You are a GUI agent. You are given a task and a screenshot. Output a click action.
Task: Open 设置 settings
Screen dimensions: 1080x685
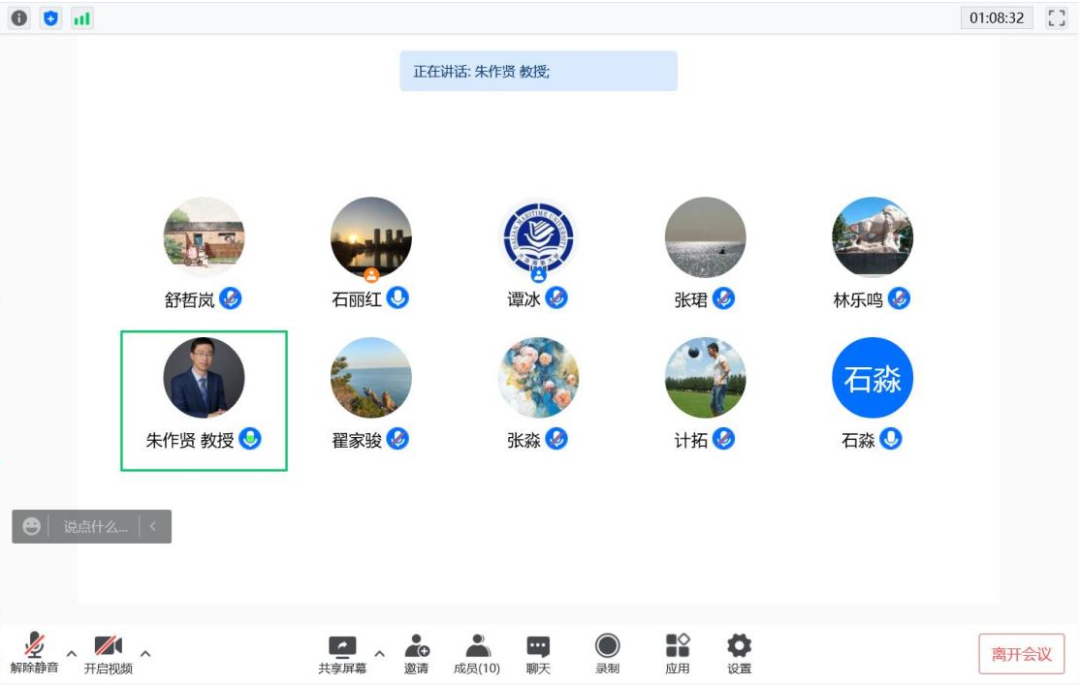tap(739, 653)
